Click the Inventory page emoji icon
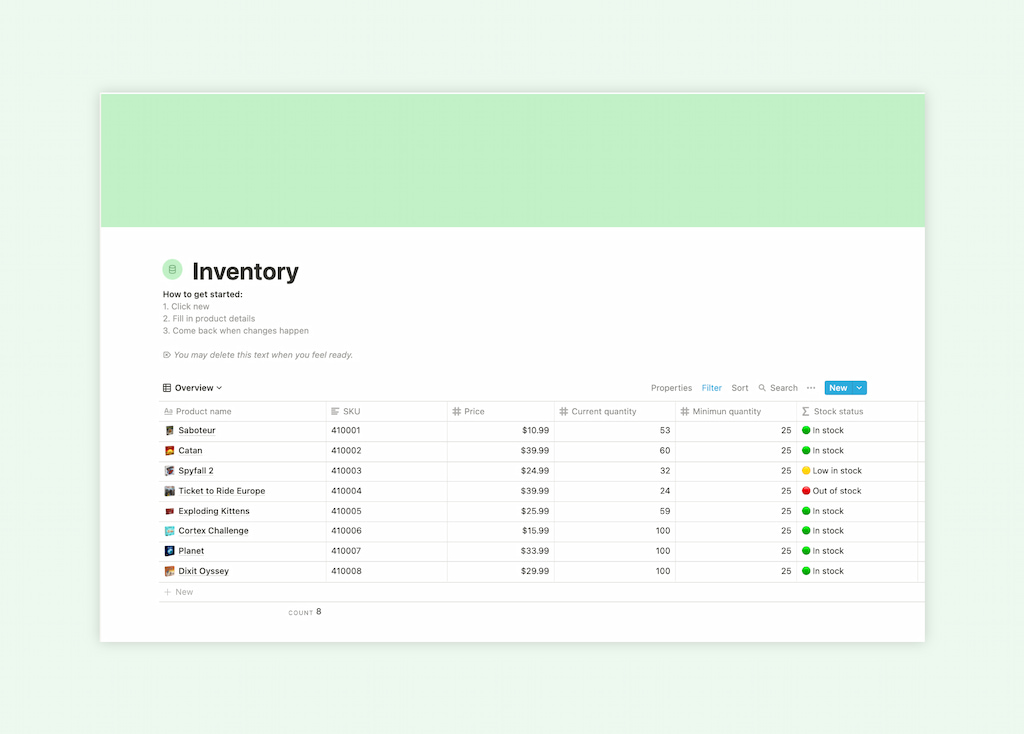 [173, 269]
